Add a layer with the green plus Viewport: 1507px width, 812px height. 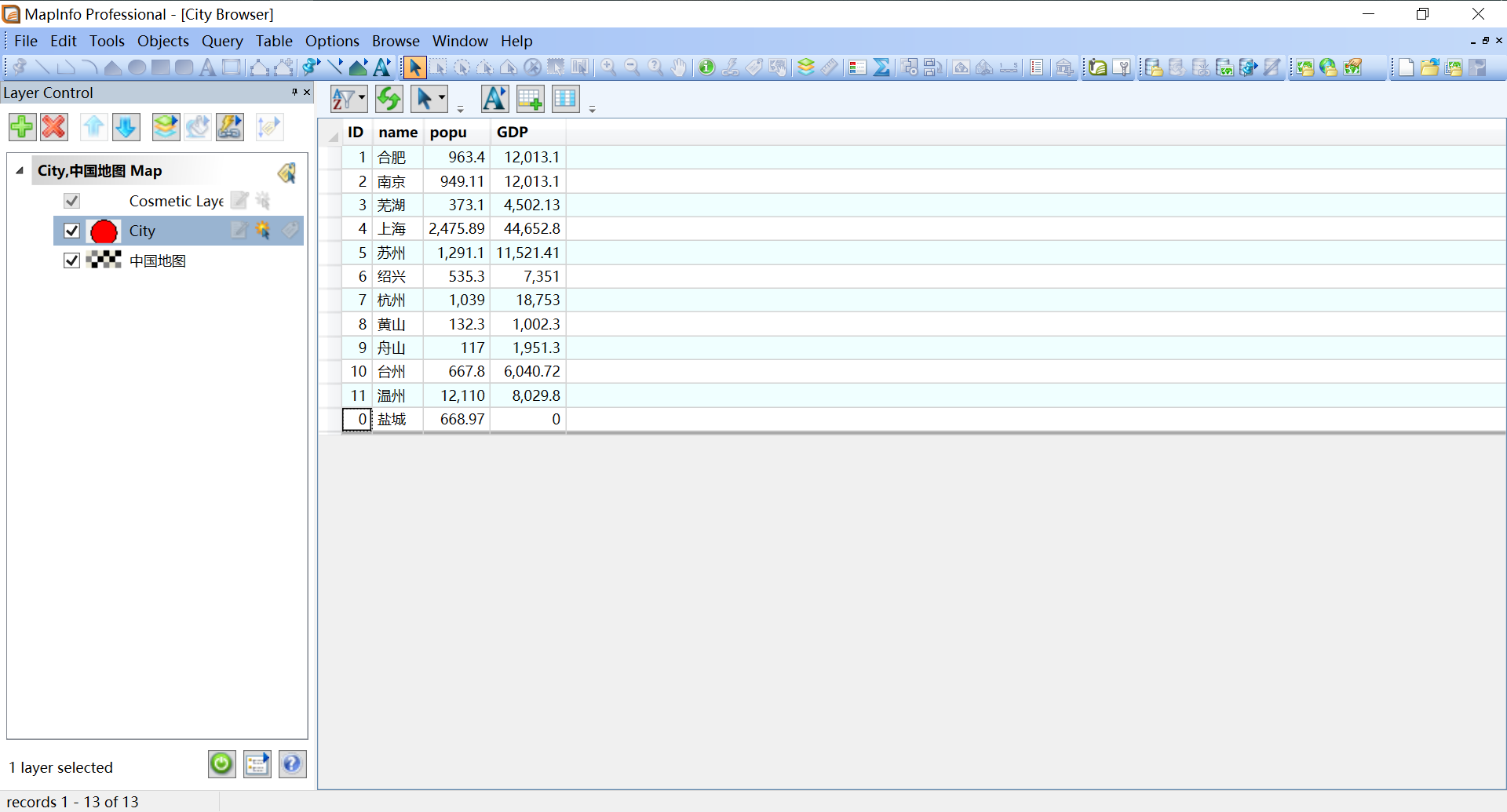pyautogui.click(x=22, y=126)
